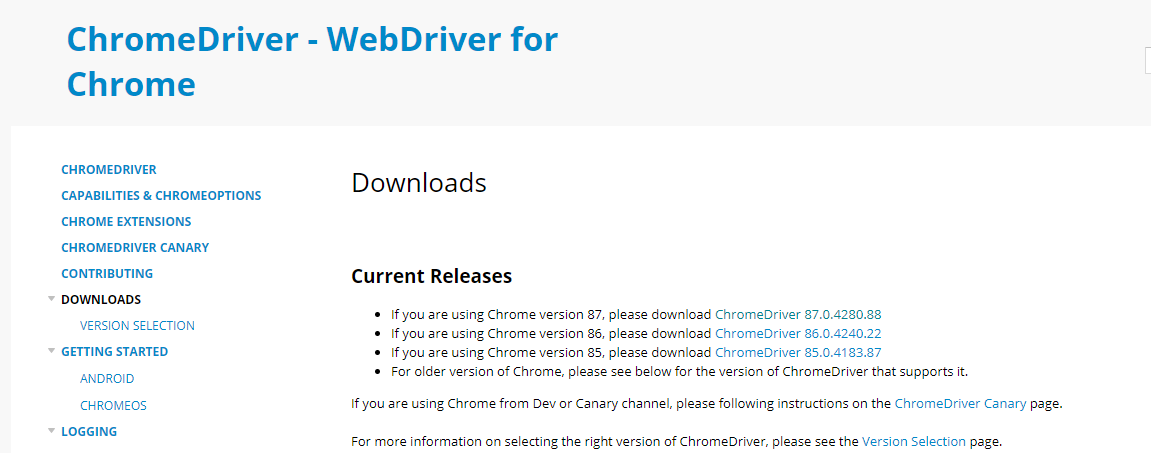Open ChromeDriver Canary in the sidebar
Screen dimensions: 1151x453
coord(135,247)
